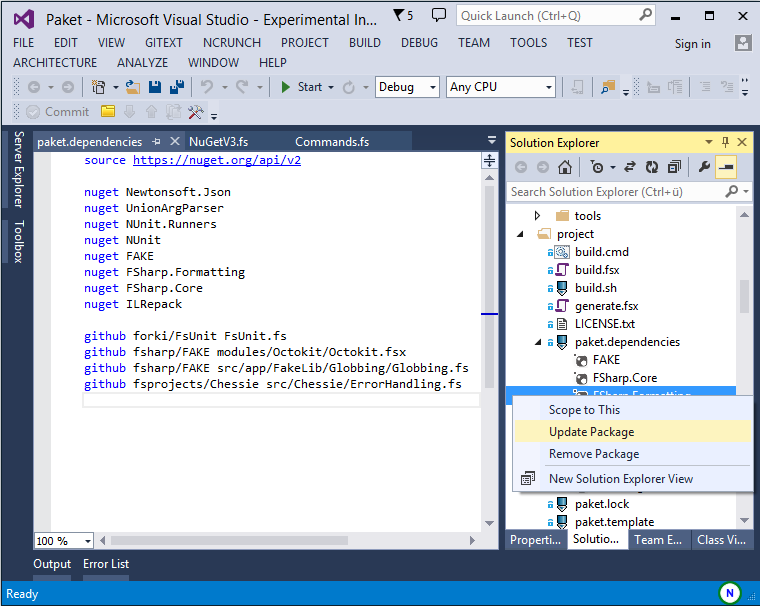Screen dimensions: 760x606
Task: Open the notifications flag icon
Action: [402, 16]
